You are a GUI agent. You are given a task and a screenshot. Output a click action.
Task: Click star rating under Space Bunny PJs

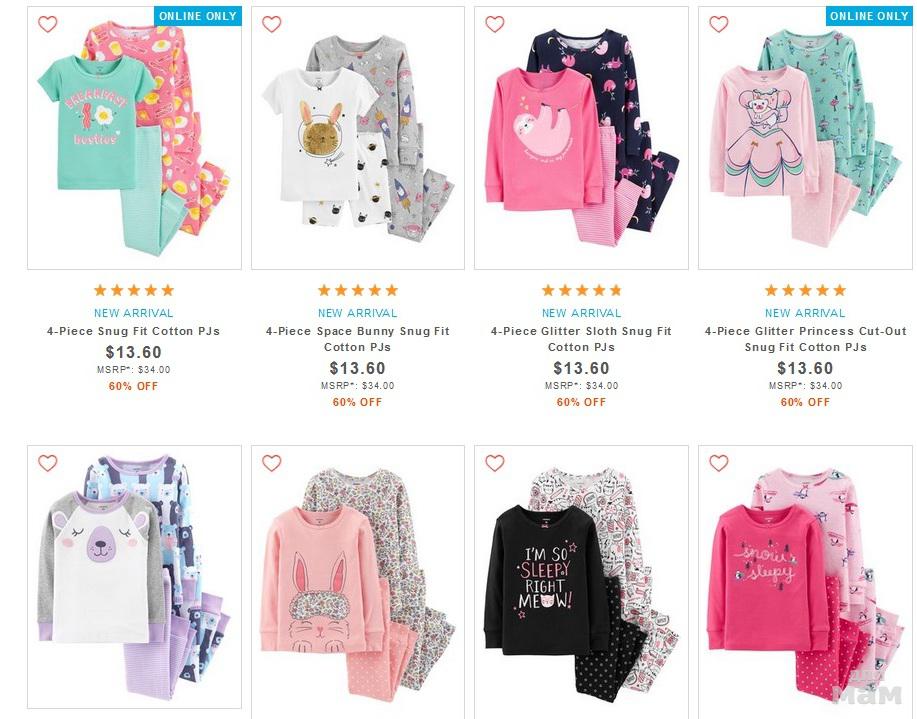357,290
